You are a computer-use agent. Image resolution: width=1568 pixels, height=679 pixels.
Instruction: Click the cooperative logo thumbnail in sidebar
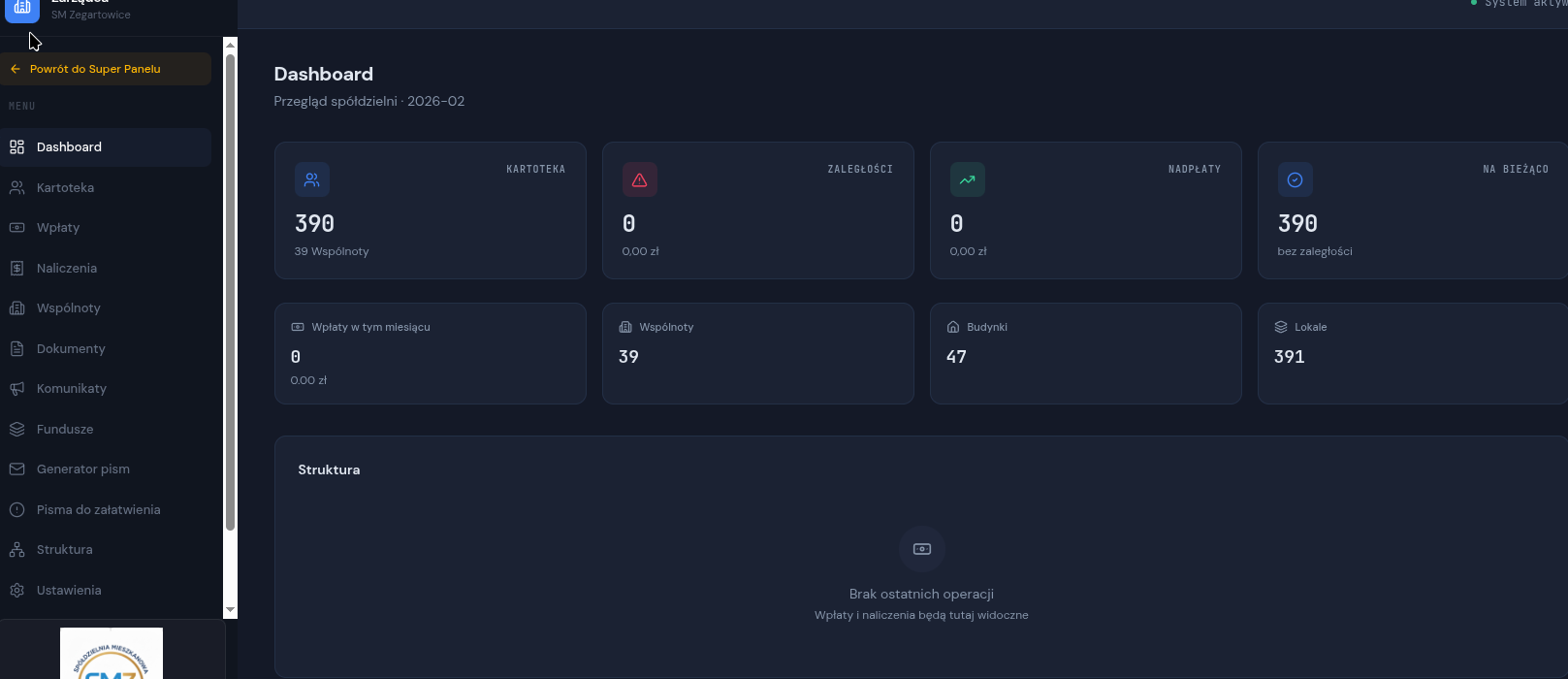(x=112, y=653)
